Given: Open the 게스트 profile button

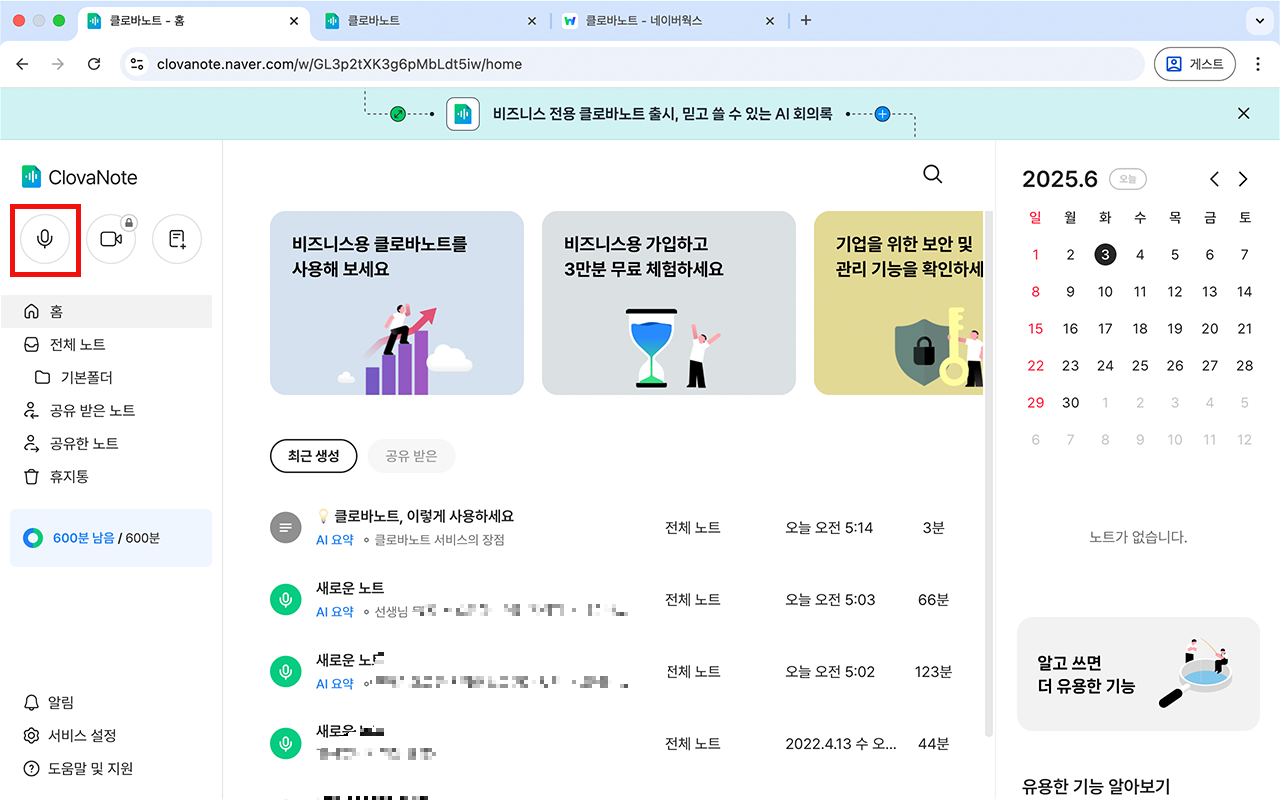Looking at the screenshot, I should point(1195,64).
